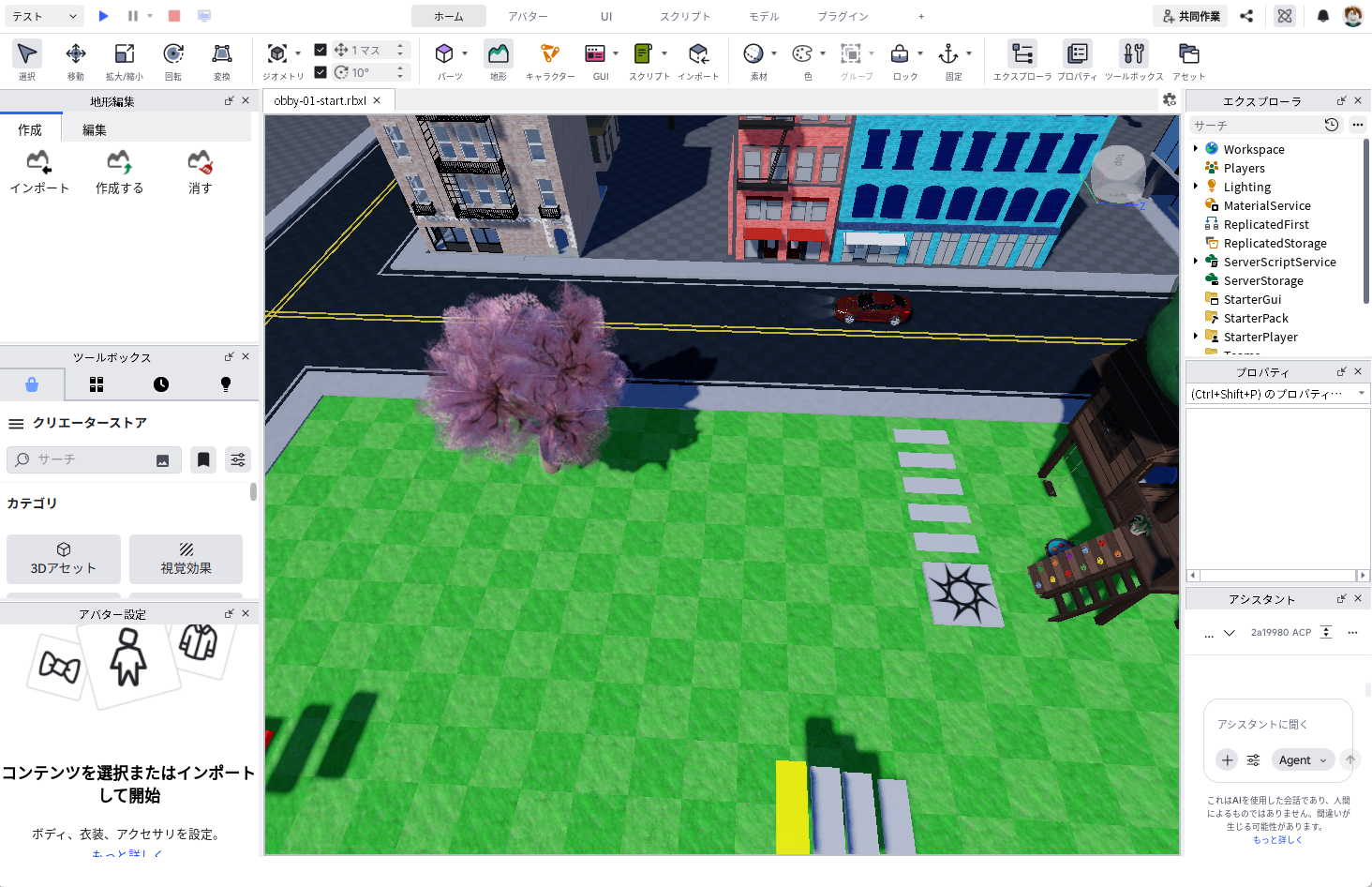Click the bookmark icon in toolbox search
This screenshot has height=887, width=1372.
click(203, 459)
